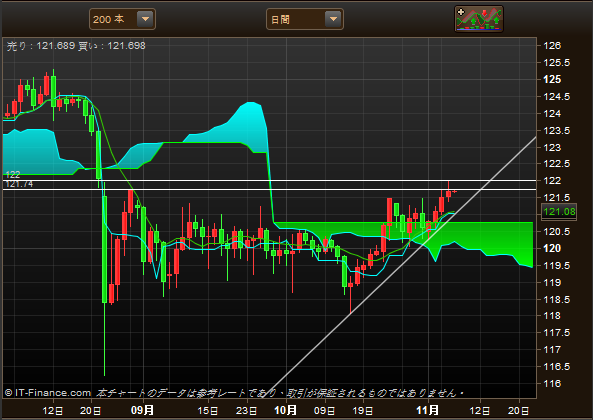Select the 日間 timeframe combo box
Image resolution: width=593 pixels, height=420 pixels.
click(x=305, y=19)
